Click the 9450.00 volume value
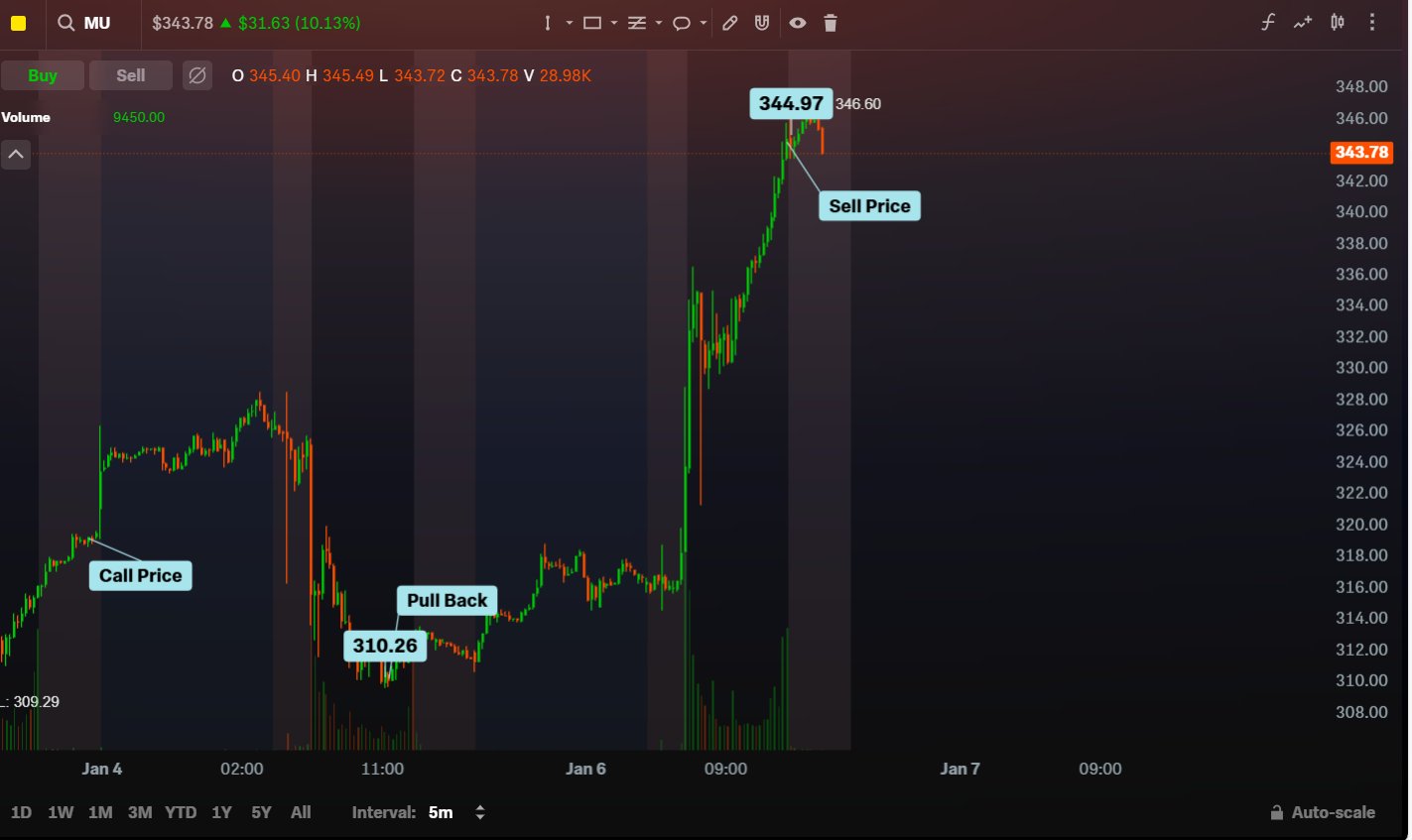 (x=139, y=117)
